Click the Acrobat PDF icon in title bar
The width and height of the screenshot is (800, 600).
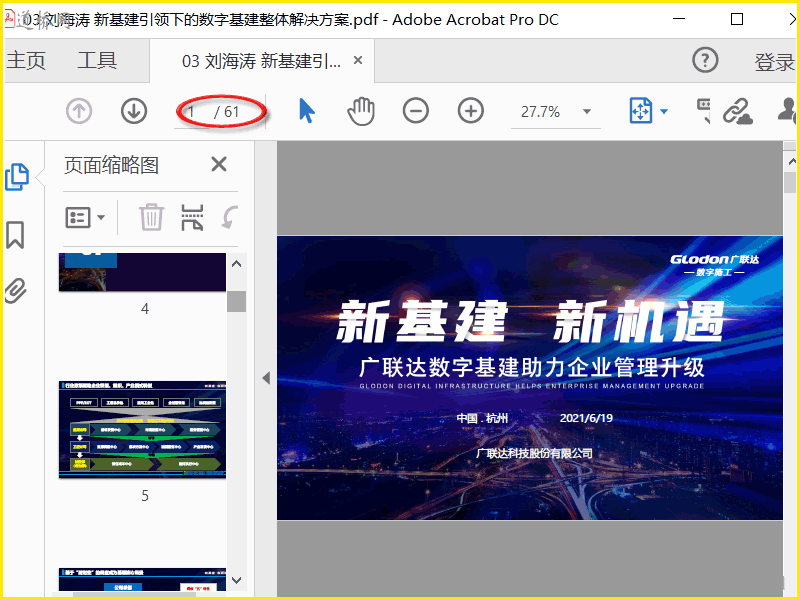tap(10, 18)
